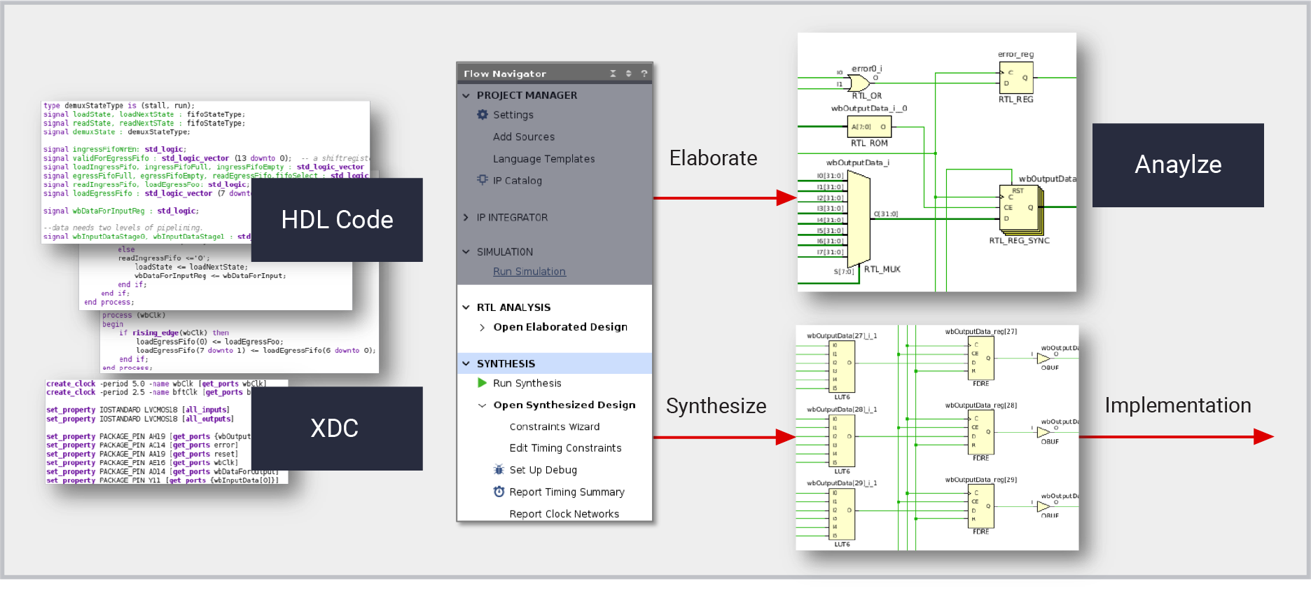Click the Report Timing Summary clock icon
The height and width of the screenshot is (591, 1311).
pyautogui.click(x=499, y=492)
